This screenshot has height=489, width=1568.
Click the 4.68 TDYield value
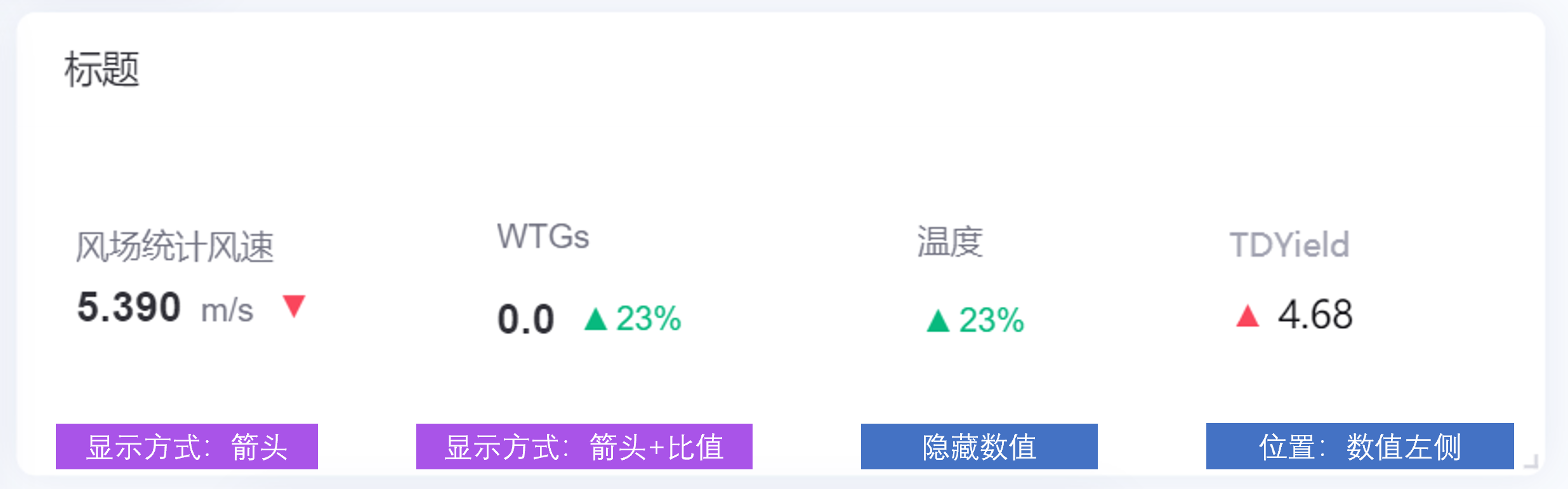click(x=1315, y=315)
